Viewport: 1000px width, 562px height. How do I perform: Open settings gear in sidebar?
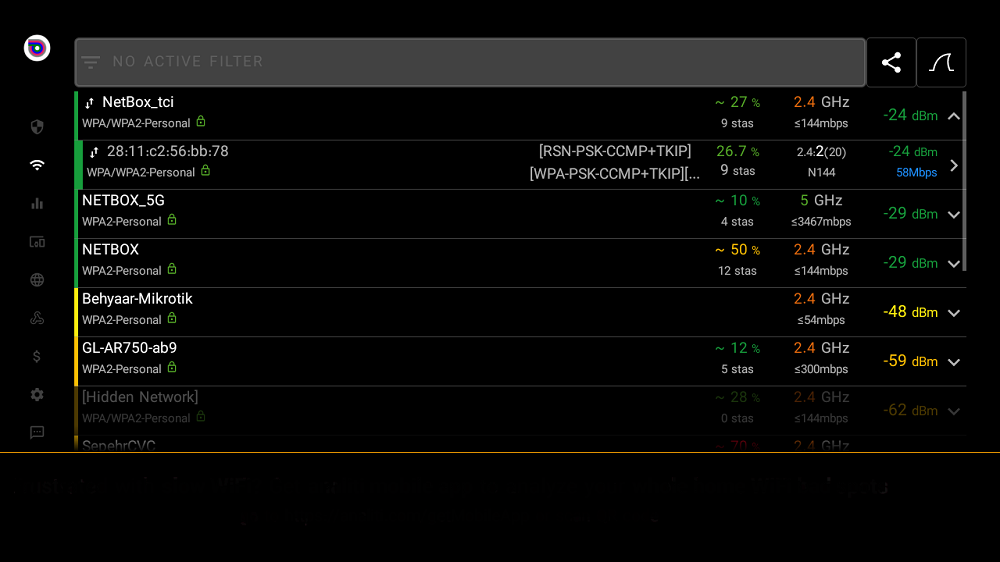pos(37,395)
